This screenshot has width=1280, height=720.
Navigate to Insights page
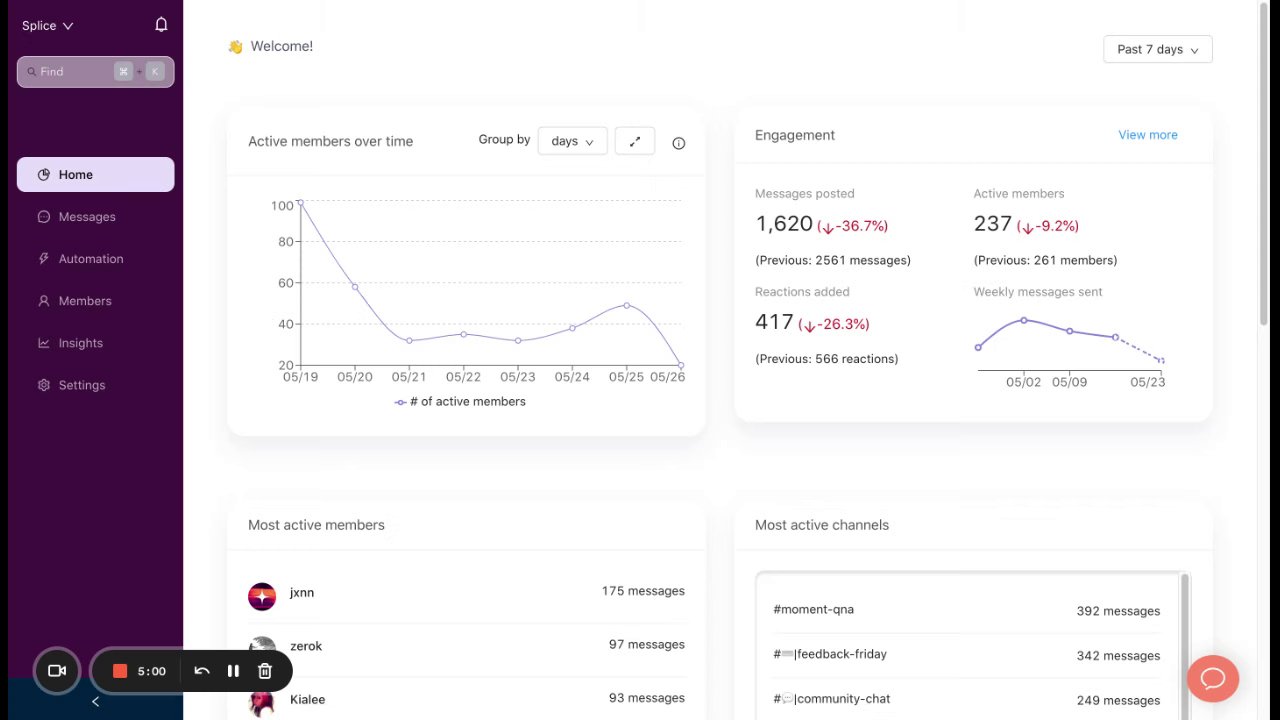tap(80, 343)
